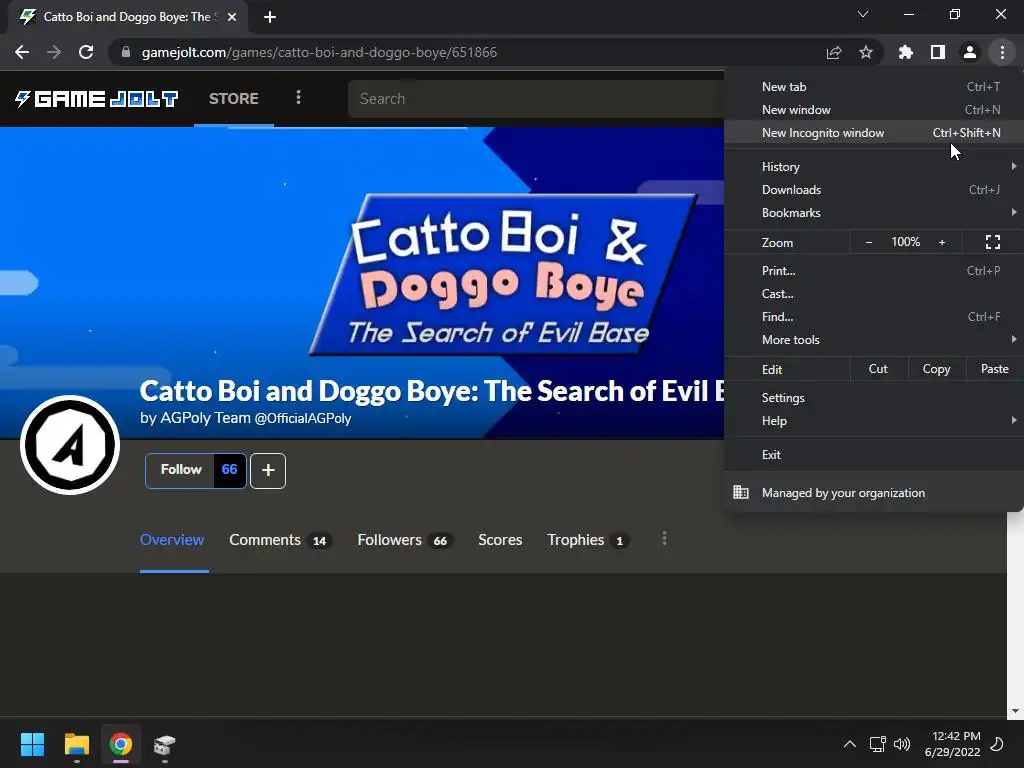Select New tab in Chrome menu
Image resolution: width=1024 pixels, height=768 pixels.
click(874, 87)
